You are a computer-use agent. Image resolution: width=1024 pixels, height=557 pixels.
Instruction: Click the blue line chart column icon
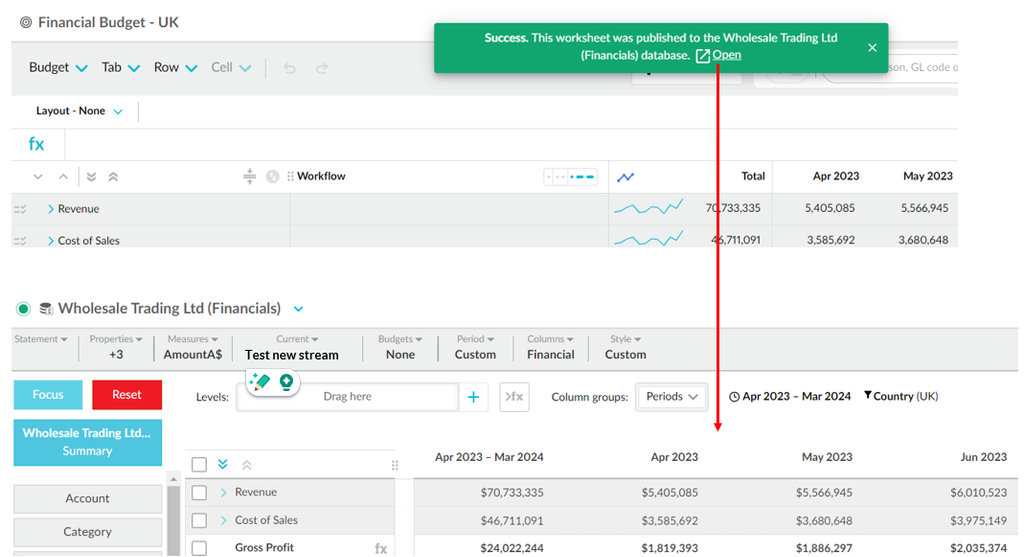(625, 177)
